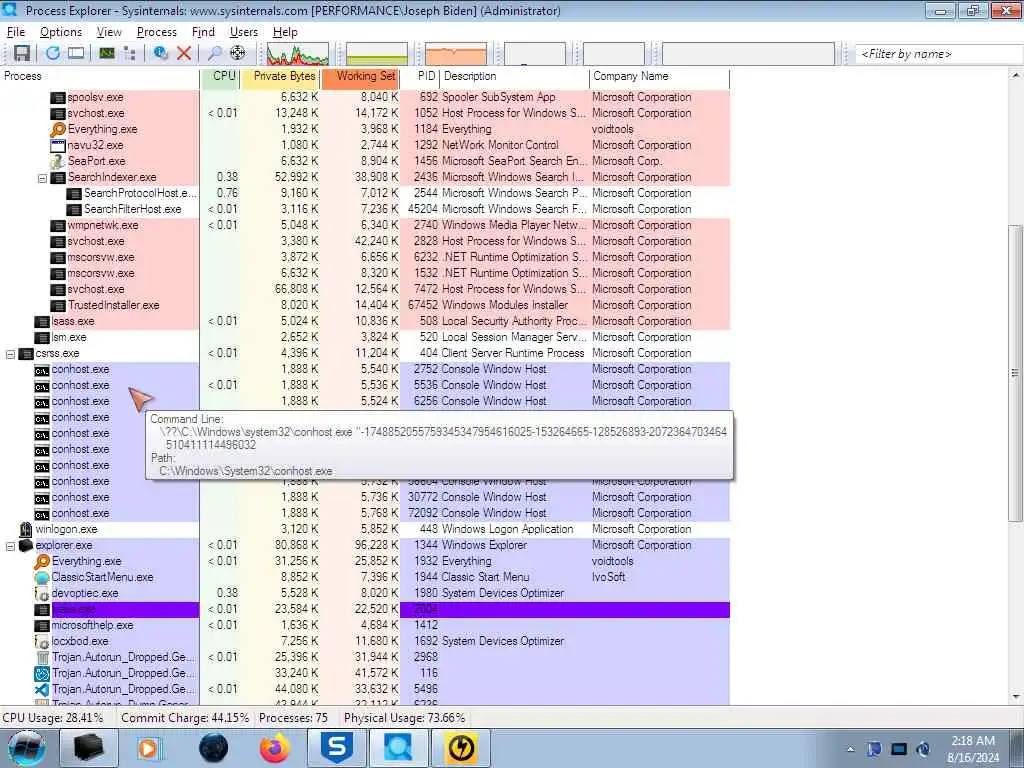The height and width of the screenshot is (768, 1024).
Task: Click the Find Window's Process target icon
Action: click(238, 54)
